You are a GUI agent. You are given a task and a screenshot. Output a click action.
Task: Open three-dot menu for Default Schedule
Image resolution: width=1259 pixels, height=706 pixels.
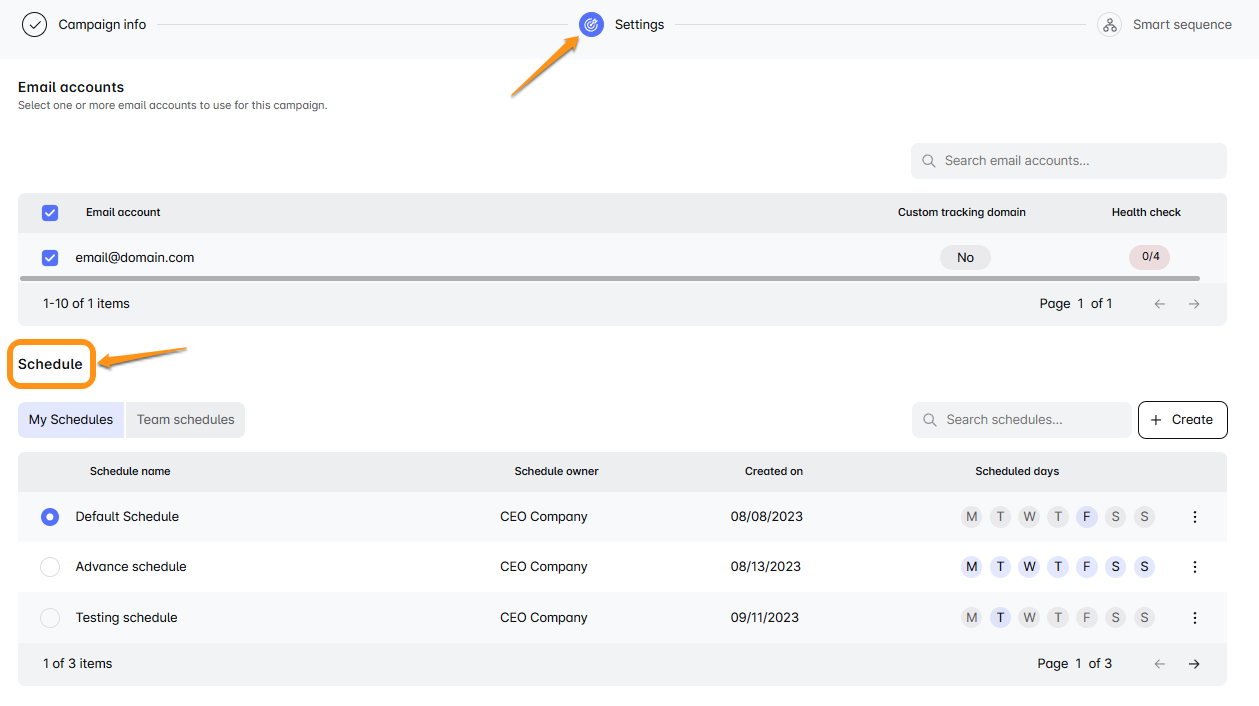pyautogui.click(x=1194, y=517)
